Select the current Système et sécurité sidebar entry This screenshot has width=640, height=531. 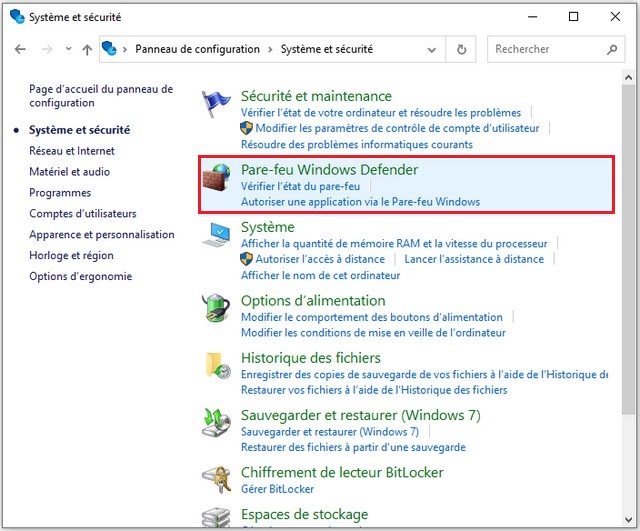click(x=80, y=130)
